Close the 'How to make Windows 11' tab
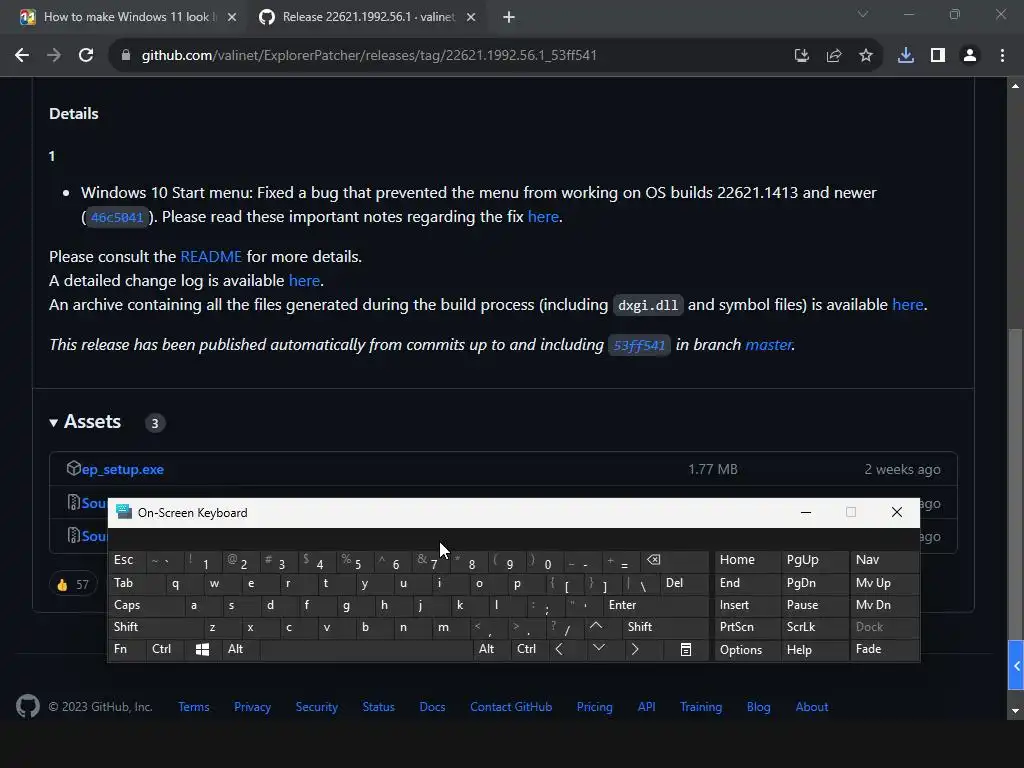This screenshot has width=1024, height=768. (x=232, y=17)
